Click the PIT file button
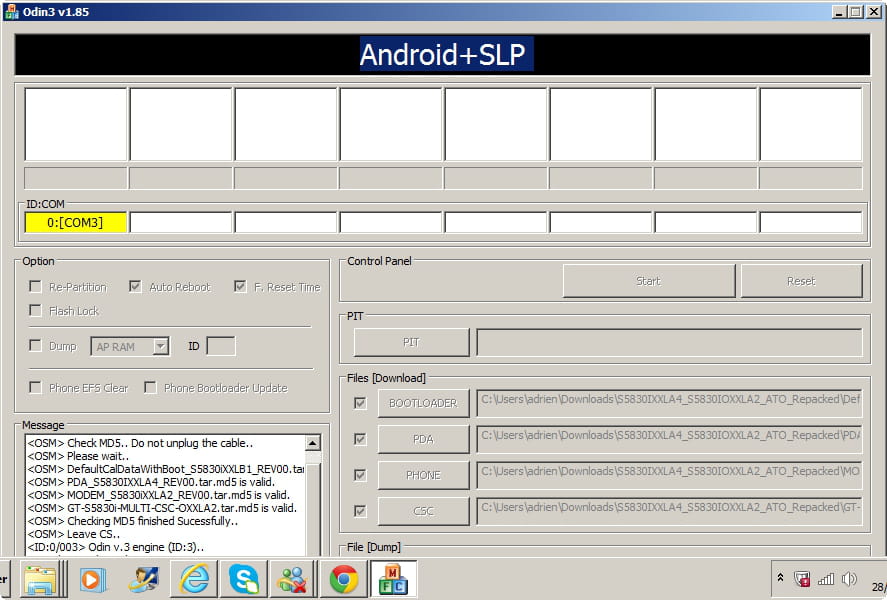This screenshot has height=600, width=887. click(x=411, y=342)
